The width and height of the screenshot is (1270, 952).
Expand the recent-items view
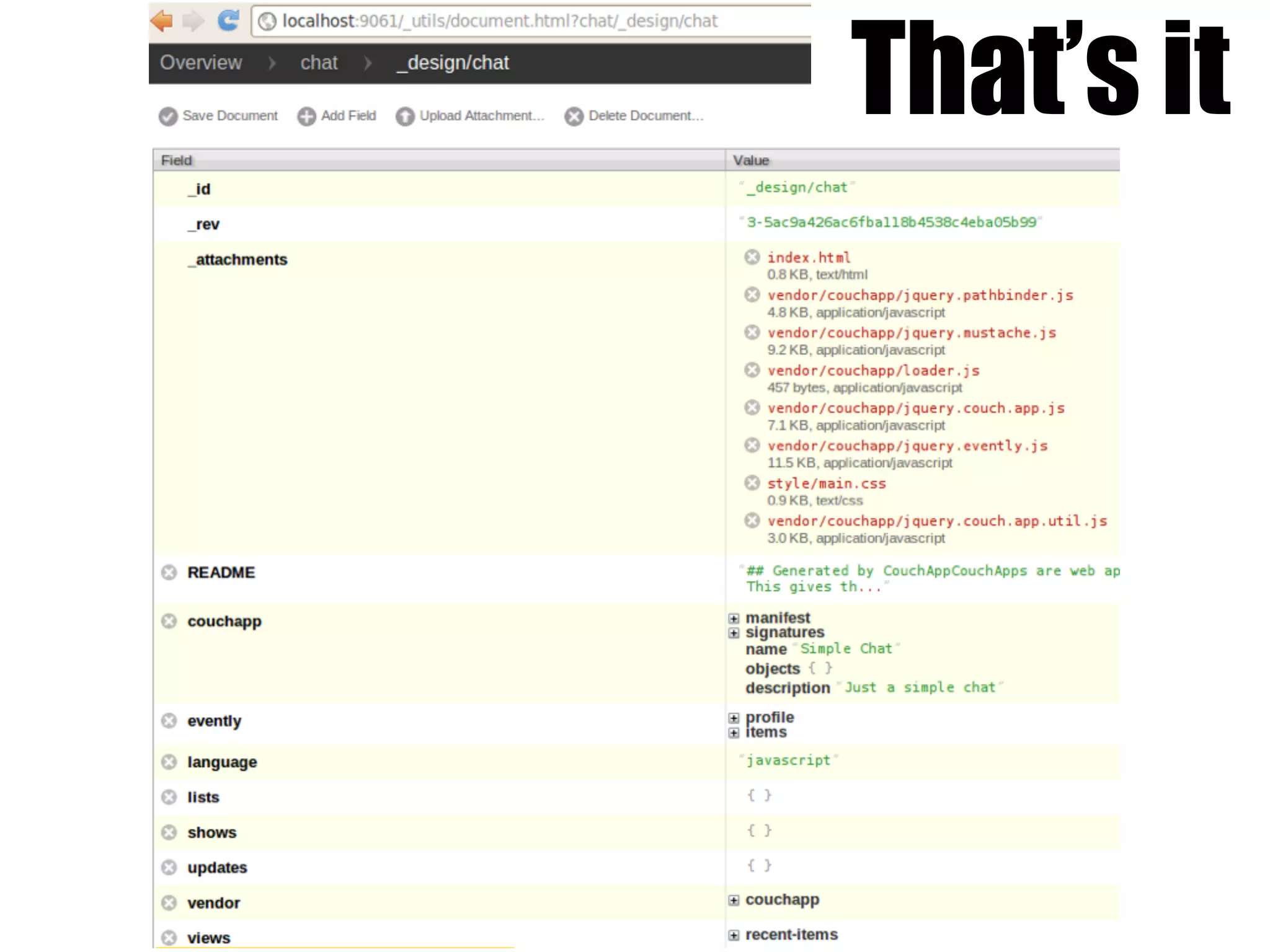pos(734,935)
